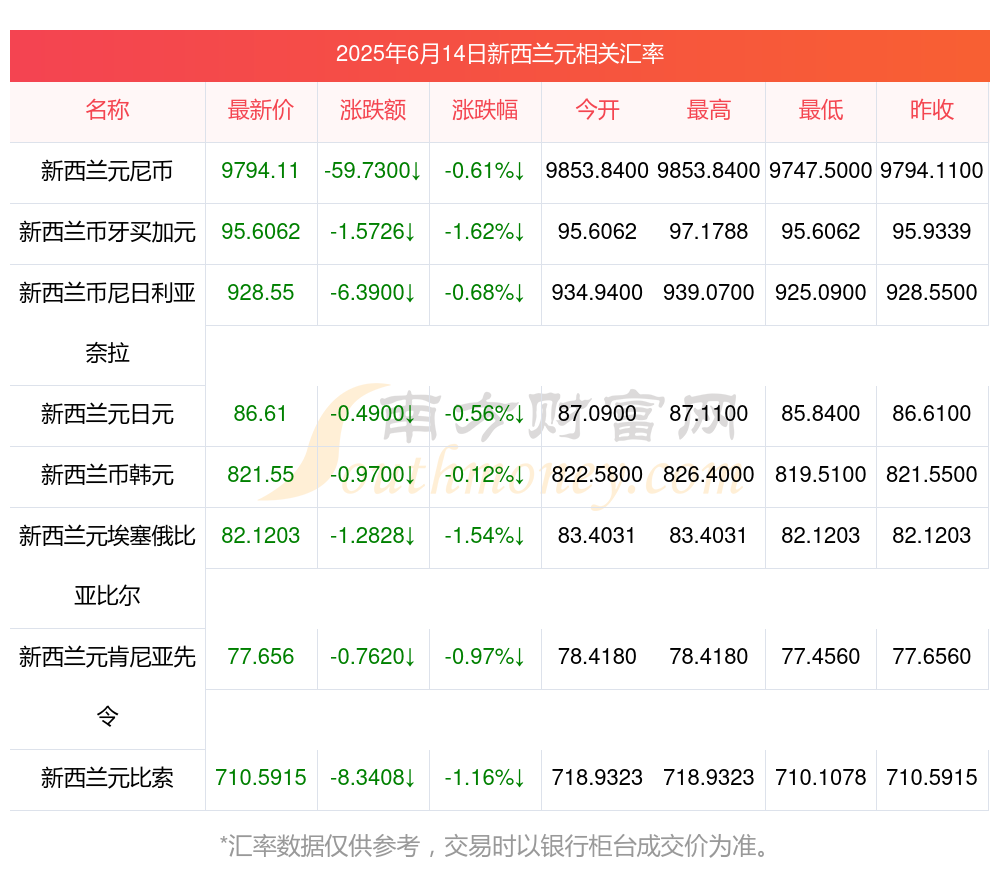
Task: Click the change value -1.5726↓
Action: pyautogui.click(x=372, y=232)
